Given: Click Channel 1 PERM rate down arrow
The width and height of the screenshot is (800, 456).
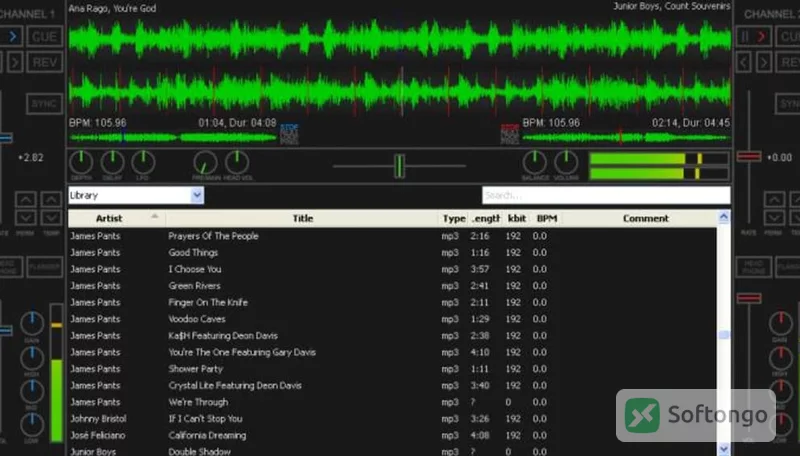Looking at the screenshot, I should click(x=26, y=218).
